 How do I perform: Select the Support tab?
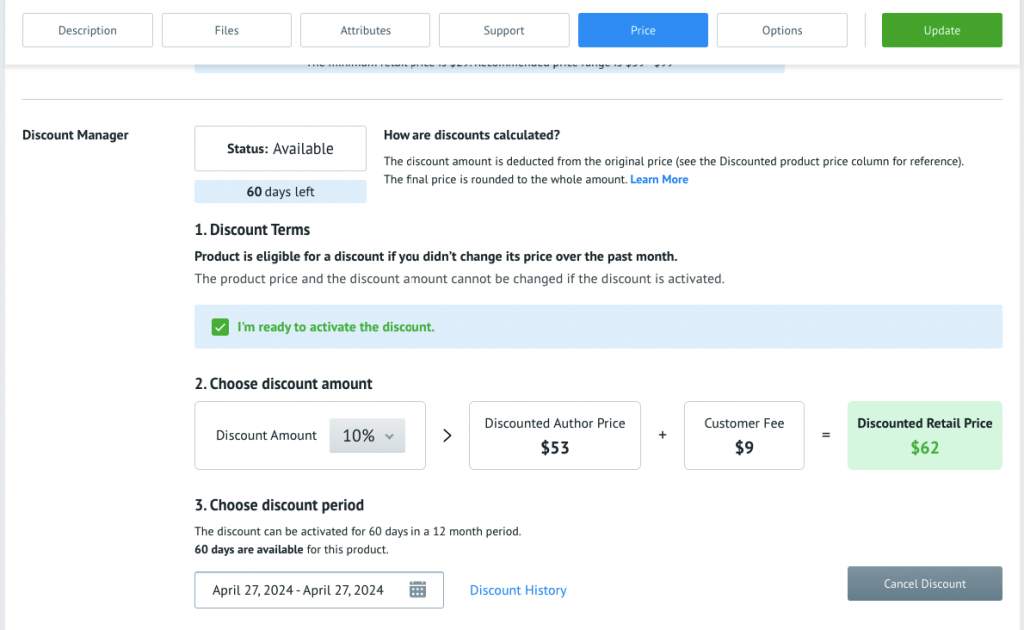[x=504, y=30]
